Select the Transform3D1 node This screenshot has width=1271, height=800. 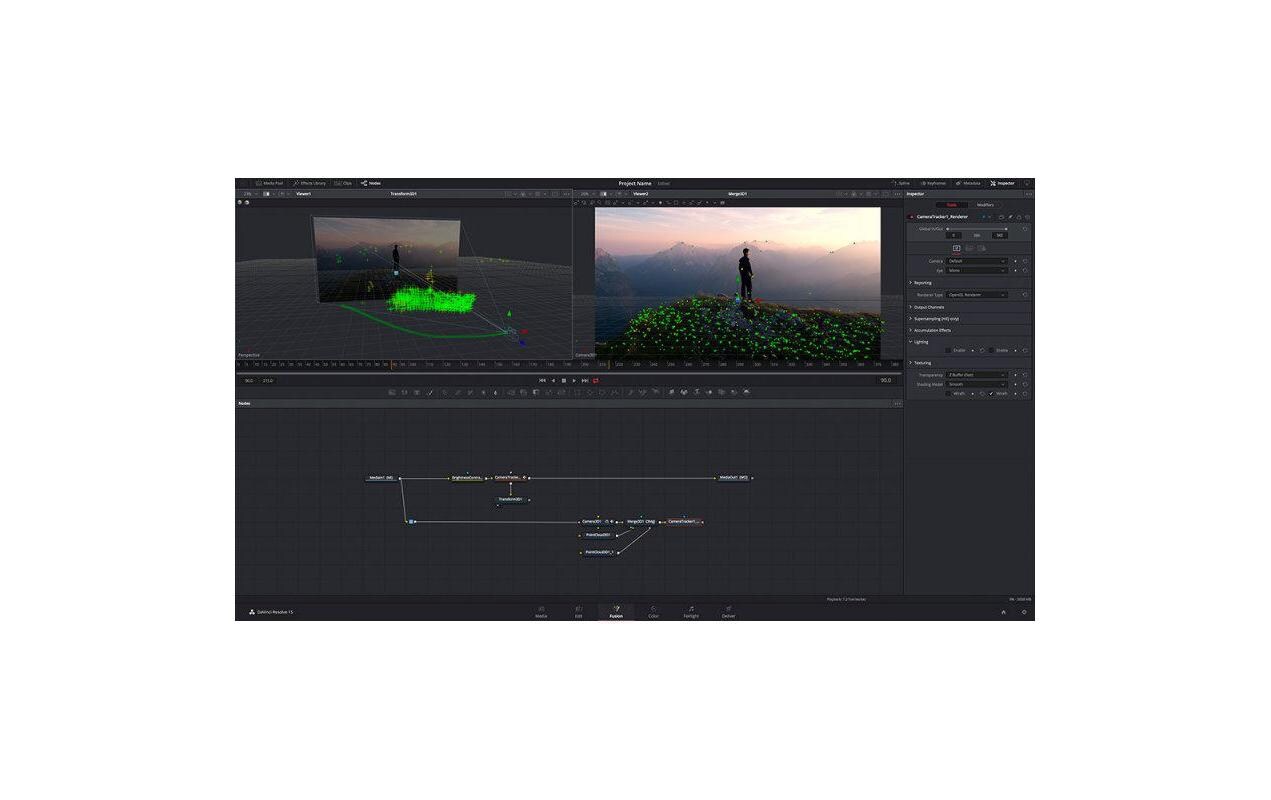(x=511, y=499)
